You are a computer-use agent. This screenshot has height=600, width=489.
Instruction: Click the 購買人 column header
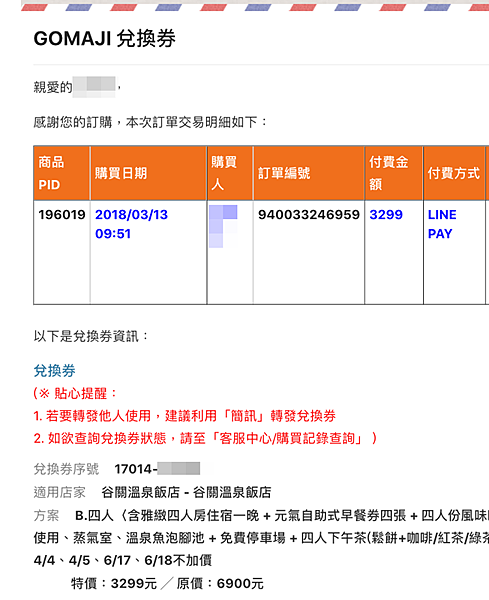coord(230,173)
